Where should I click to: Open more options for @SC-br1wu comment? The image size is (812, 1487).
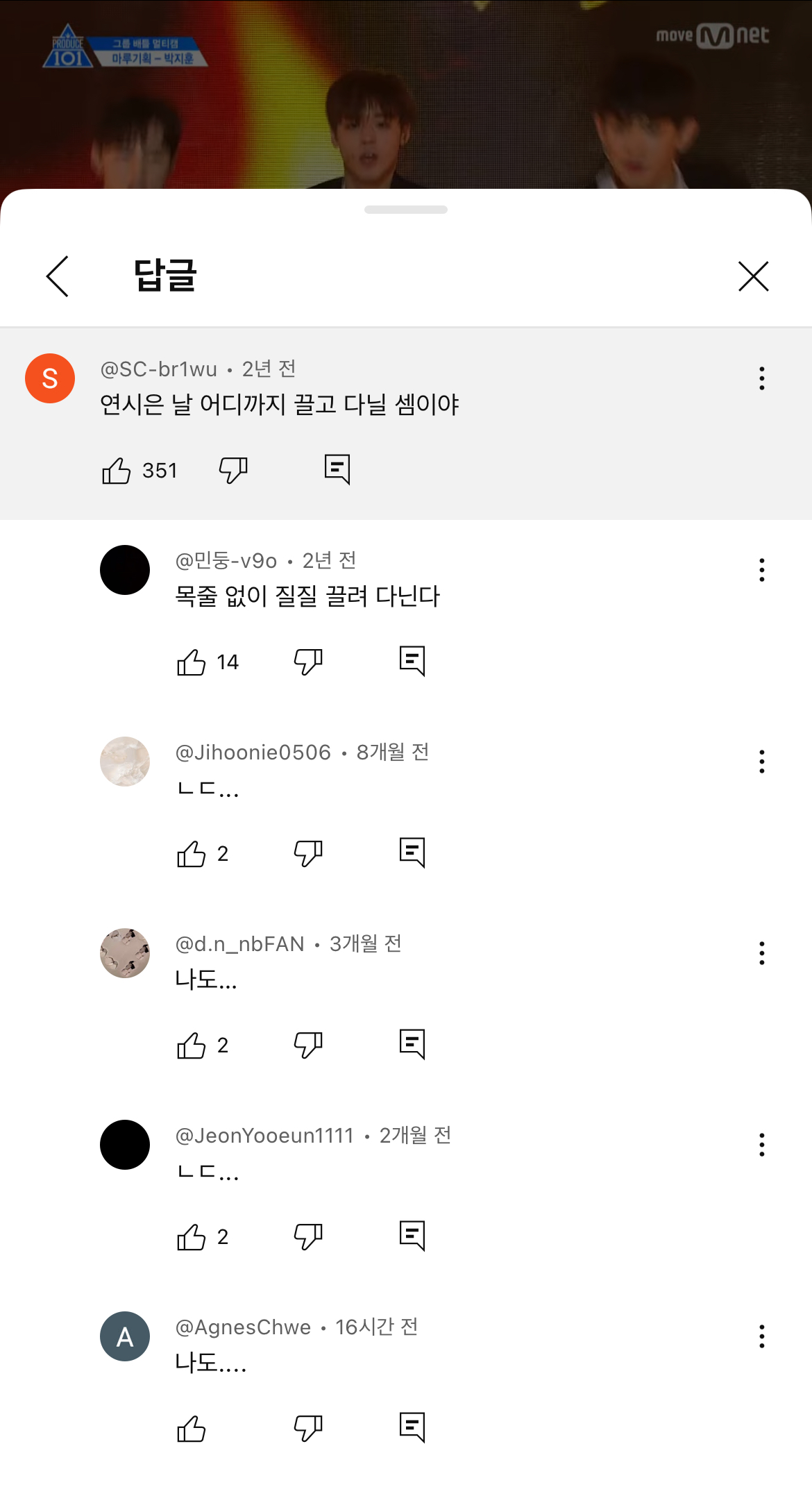761,378
